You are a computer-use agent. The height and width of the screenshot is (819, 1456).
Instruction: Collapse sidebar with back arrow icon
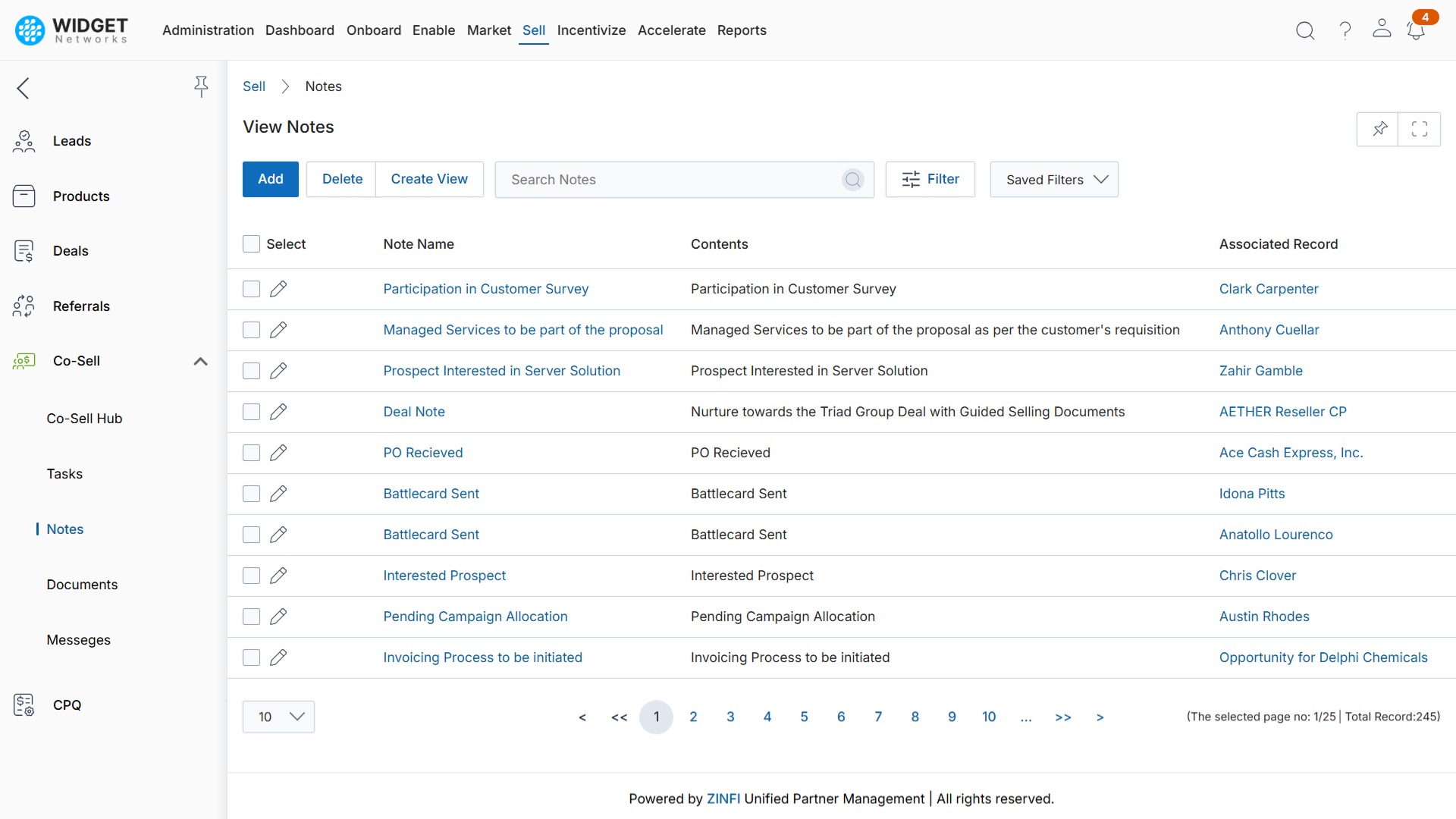24,88
